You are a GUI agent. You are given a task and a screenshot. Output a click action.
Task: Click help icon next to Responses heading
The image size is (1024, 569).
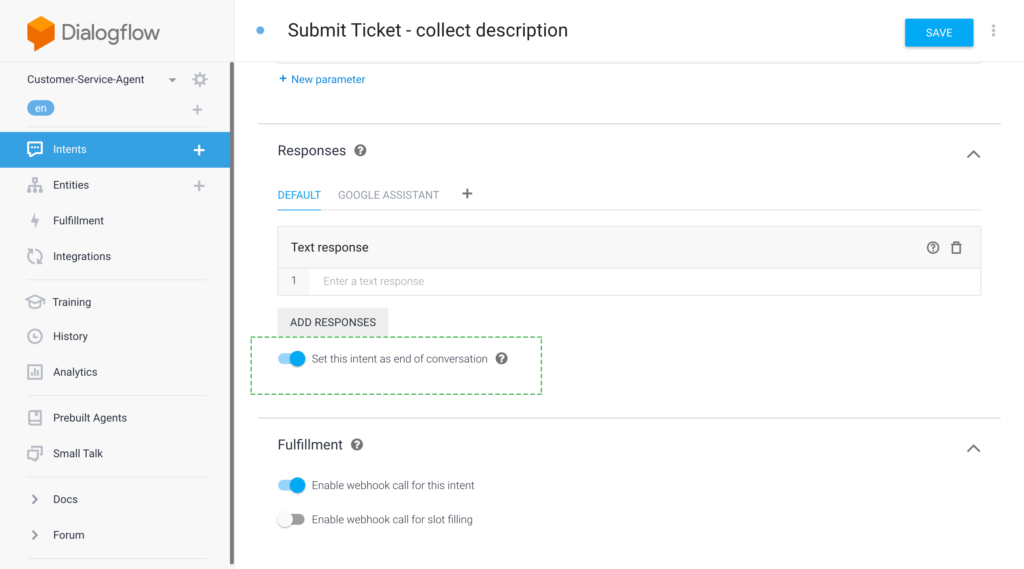tap(360, 151)
